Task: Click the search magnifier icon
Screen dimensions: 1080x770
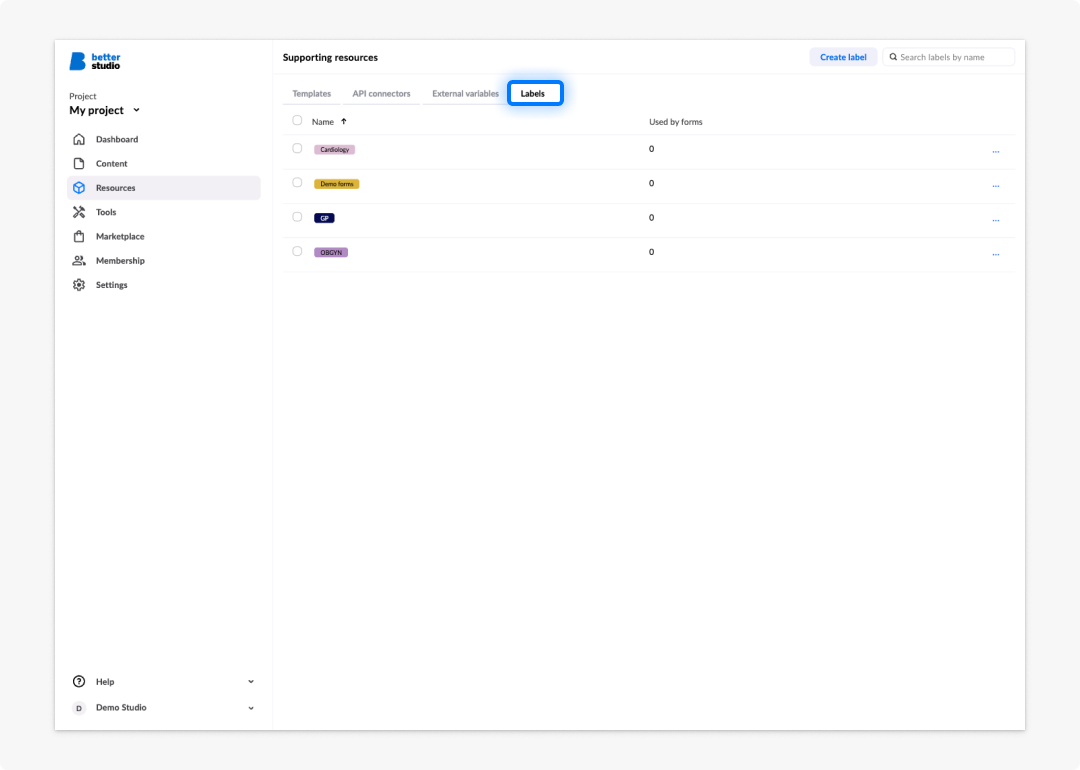Action: point(893,57)
